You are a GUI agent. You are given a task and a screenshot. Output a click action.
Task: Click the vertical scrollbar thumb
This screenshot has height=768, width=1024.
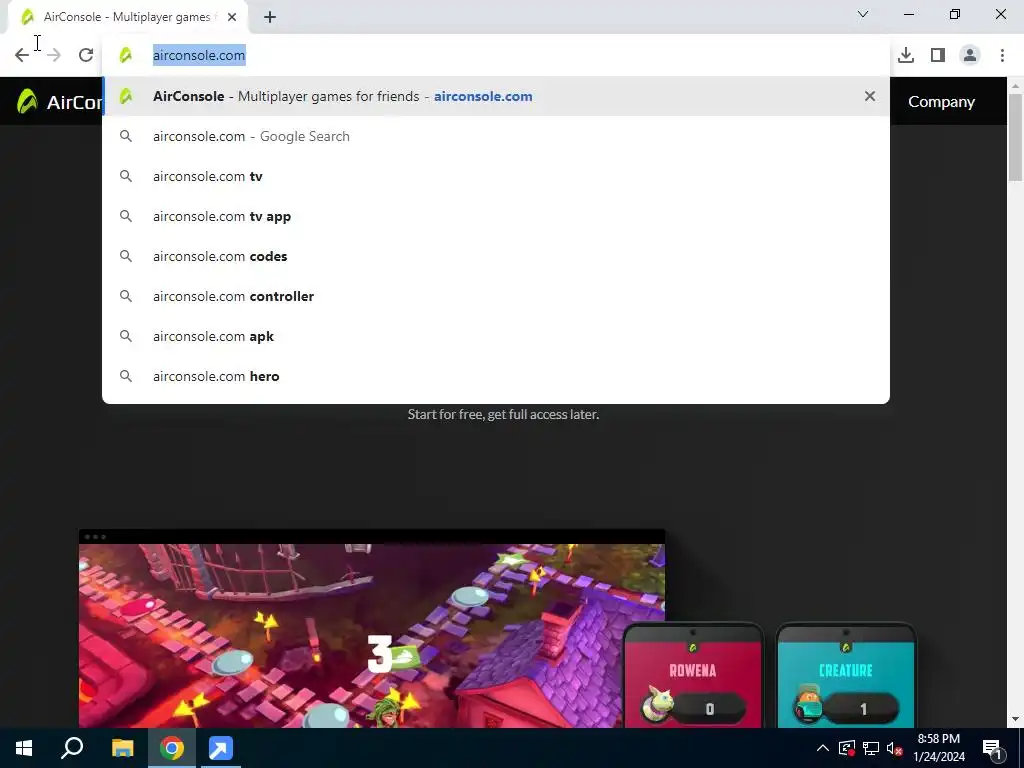tap(1016, 138)
